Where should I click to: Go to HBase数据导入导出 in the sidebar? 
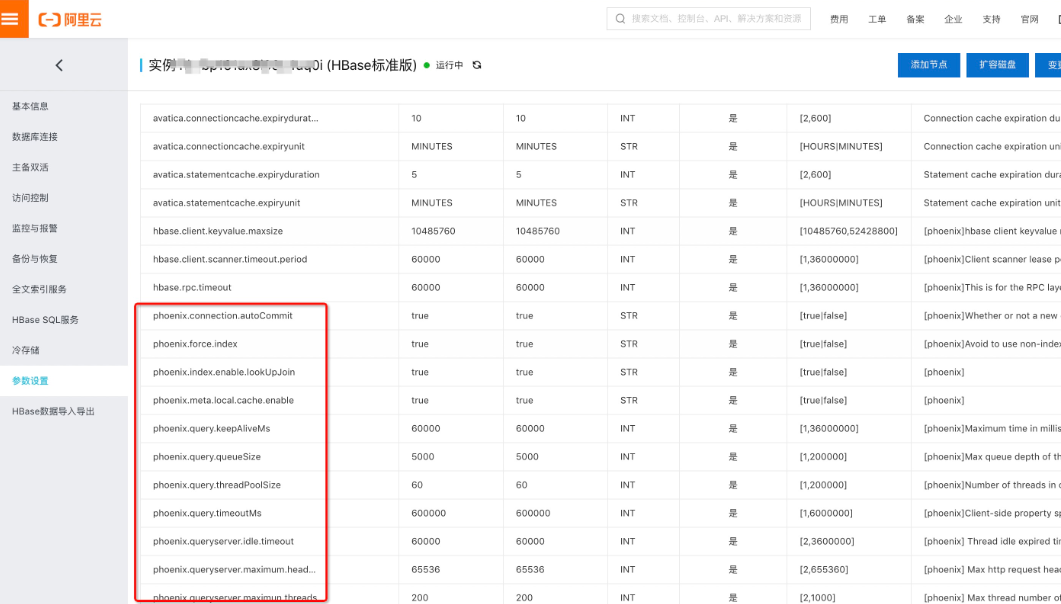(x=53, y=411)
